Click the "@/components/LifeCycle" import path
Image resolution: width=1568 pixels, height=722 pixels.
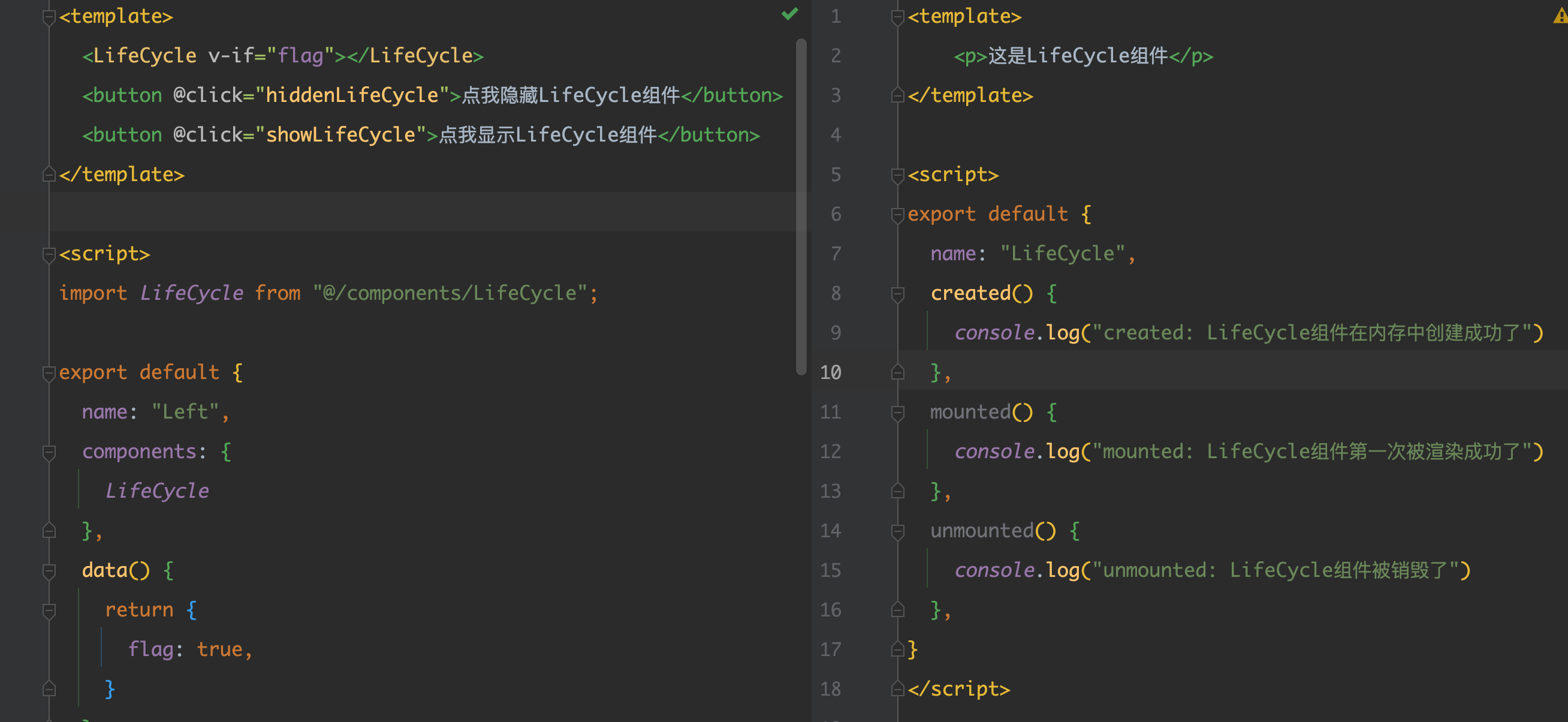pyautogui.click(x=450, y=293)
